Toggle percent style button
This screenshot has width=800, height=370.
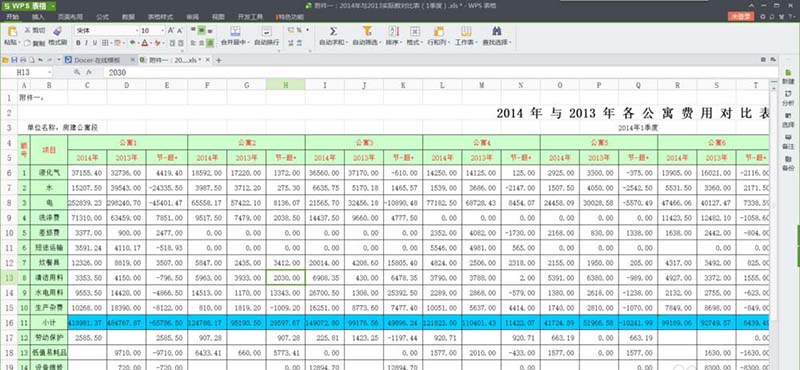click(x=299, y=31)
